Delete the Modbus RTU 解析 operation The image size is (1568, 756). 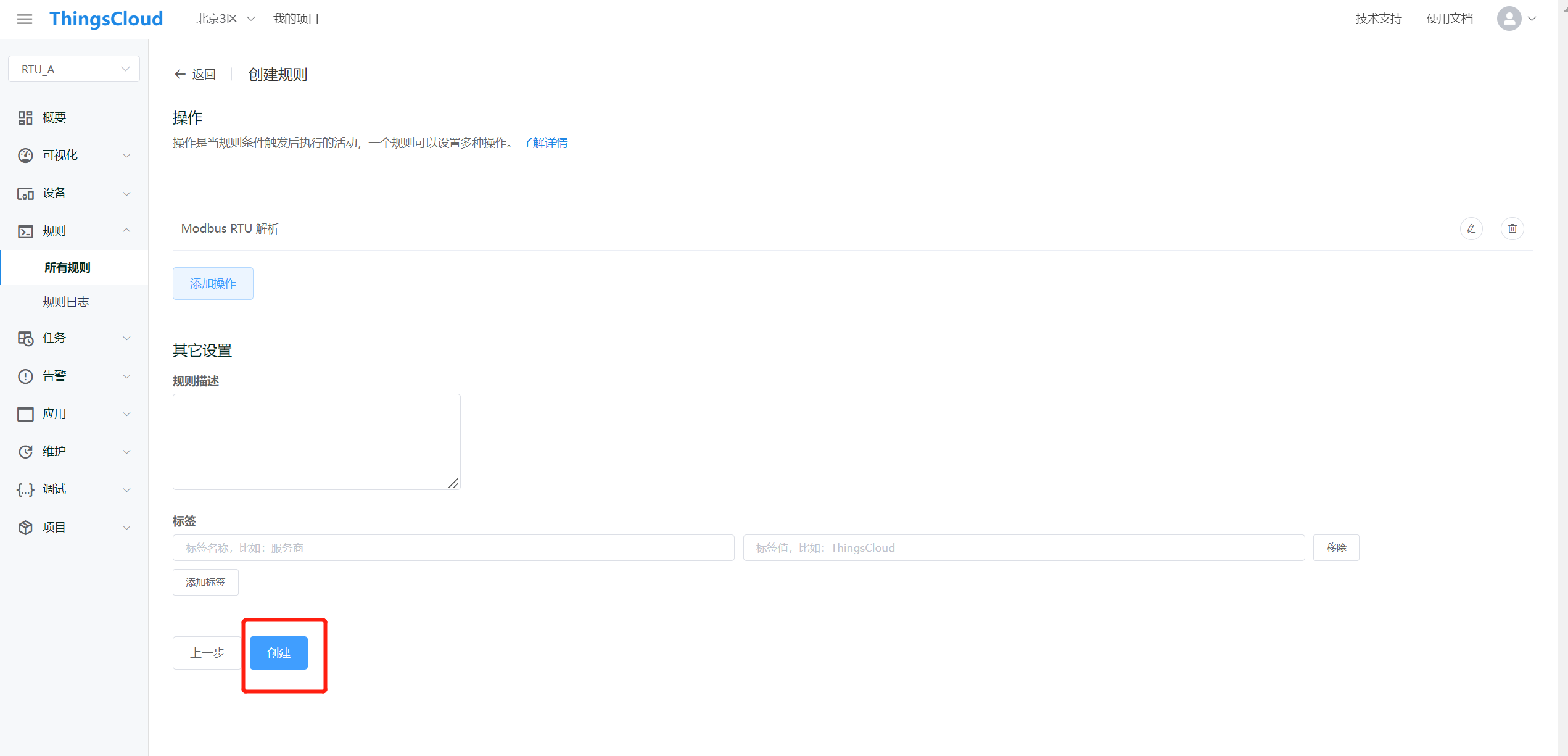(x=1512, y=228)
